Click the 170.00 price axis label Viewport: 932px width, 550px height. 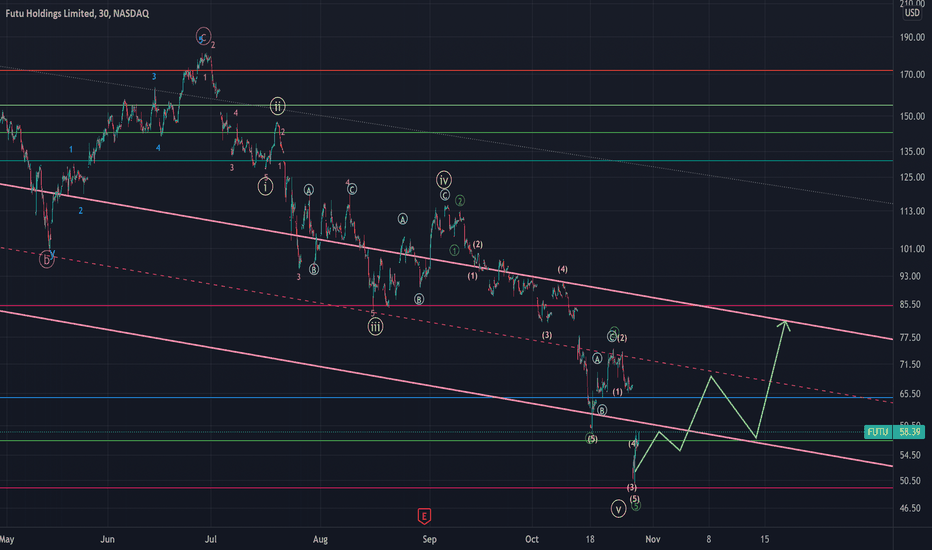pos(912,75)
